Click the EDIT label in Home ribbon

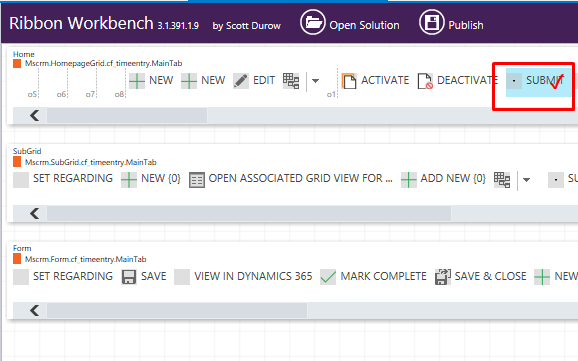click(x=264, y=80)
